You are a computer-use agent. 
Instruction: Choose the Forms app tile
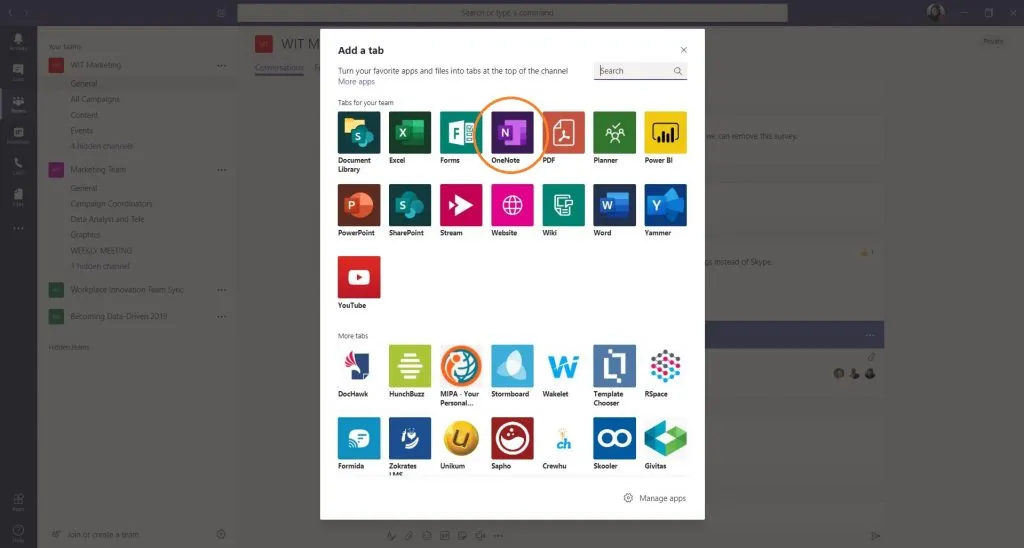pyautogui.click(x=460, y=133)
